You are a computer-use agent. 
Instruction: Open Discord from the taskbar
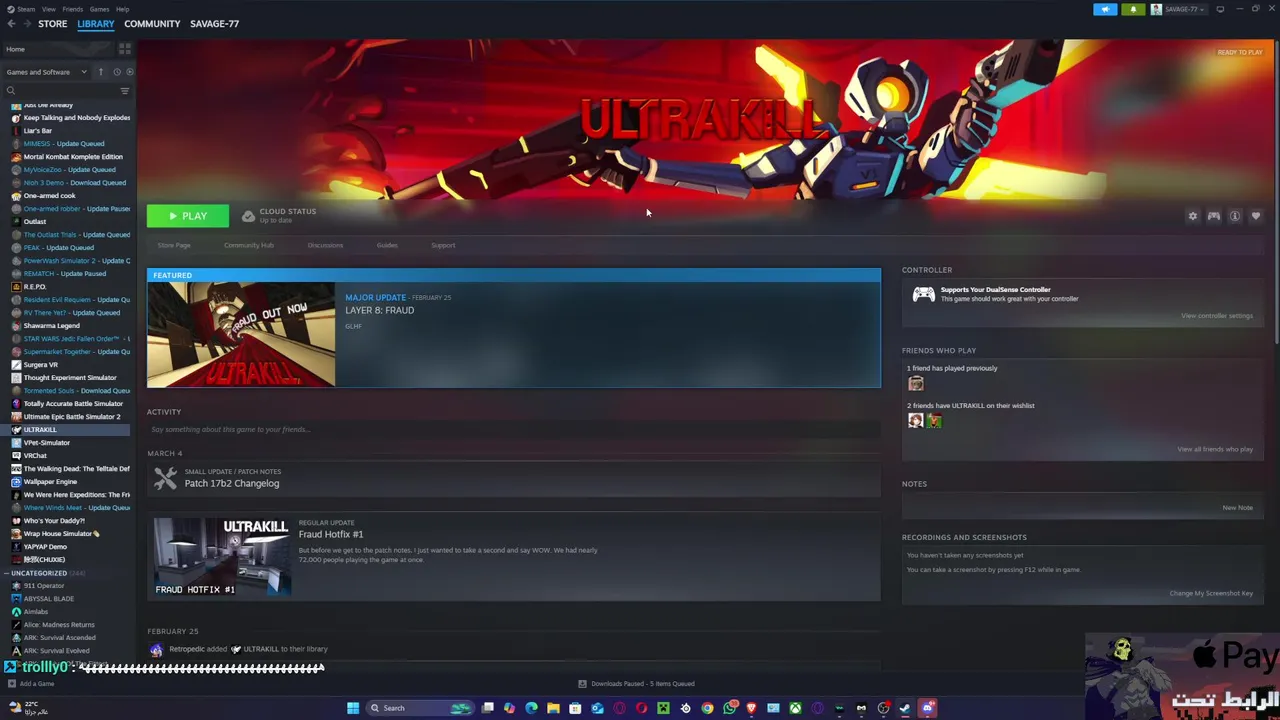927,708
